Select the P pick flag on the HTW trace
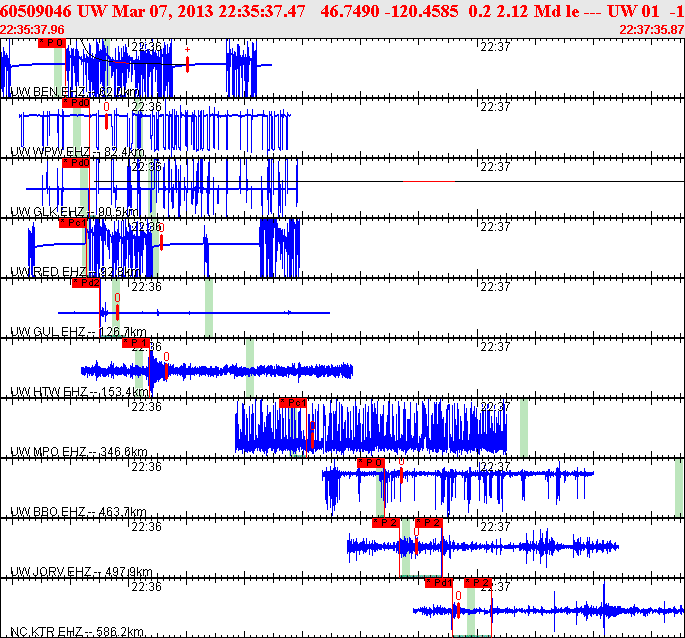Viewport: 685px width, 638px height. point(136,343)
